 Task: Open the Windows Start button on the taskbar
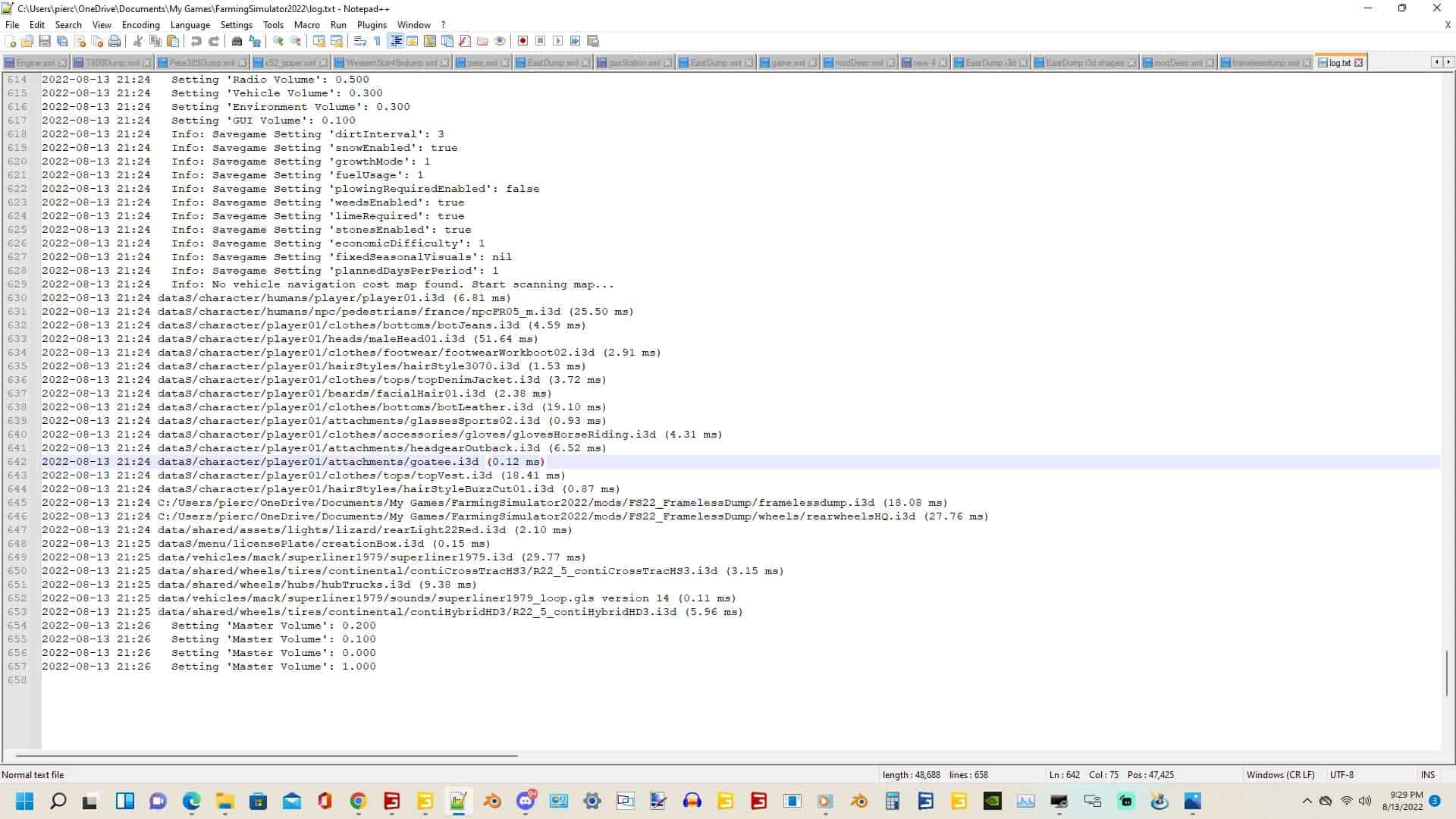pos(25,802)
